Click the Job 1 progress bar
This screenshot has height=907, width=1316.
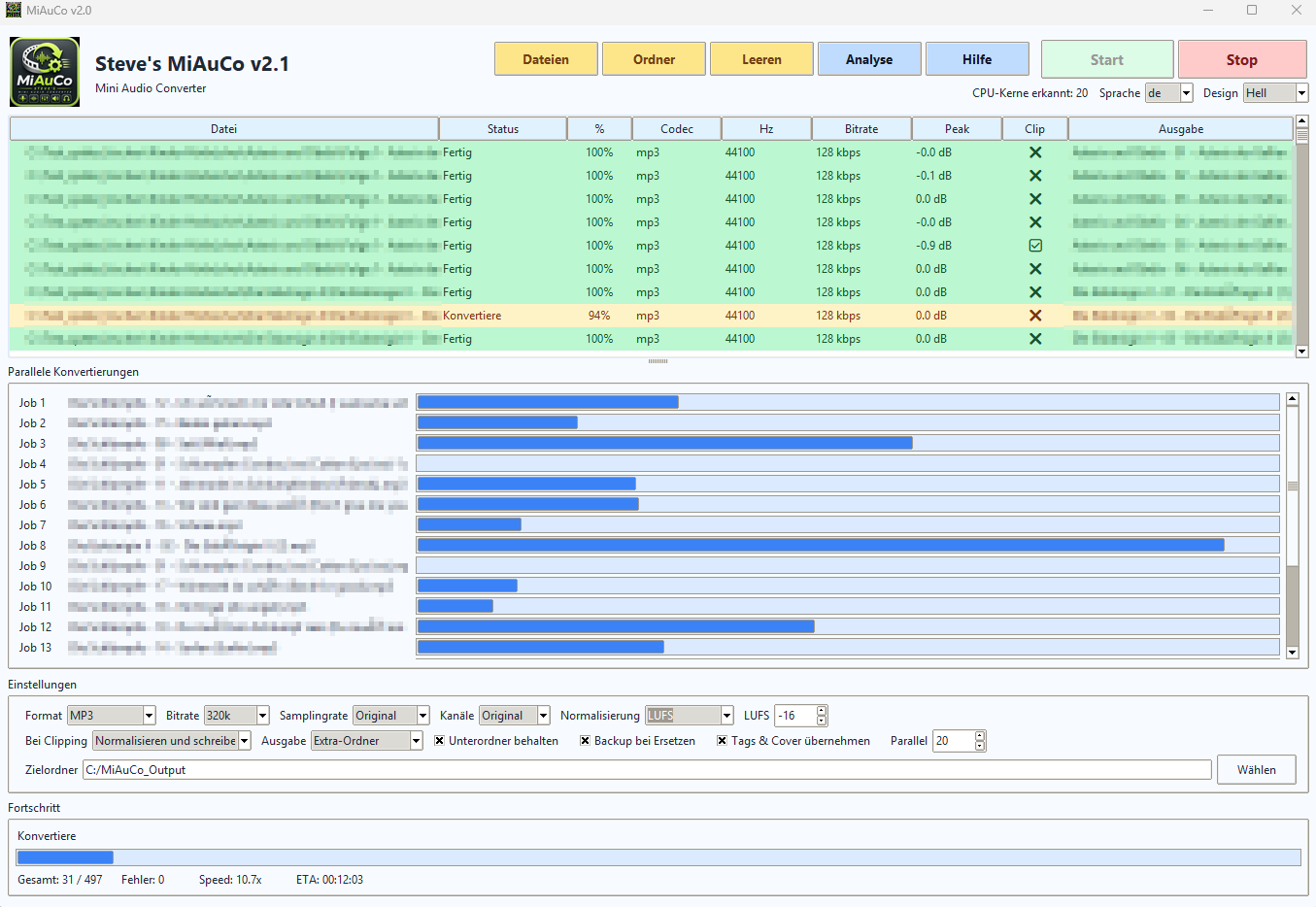point(848,402)
